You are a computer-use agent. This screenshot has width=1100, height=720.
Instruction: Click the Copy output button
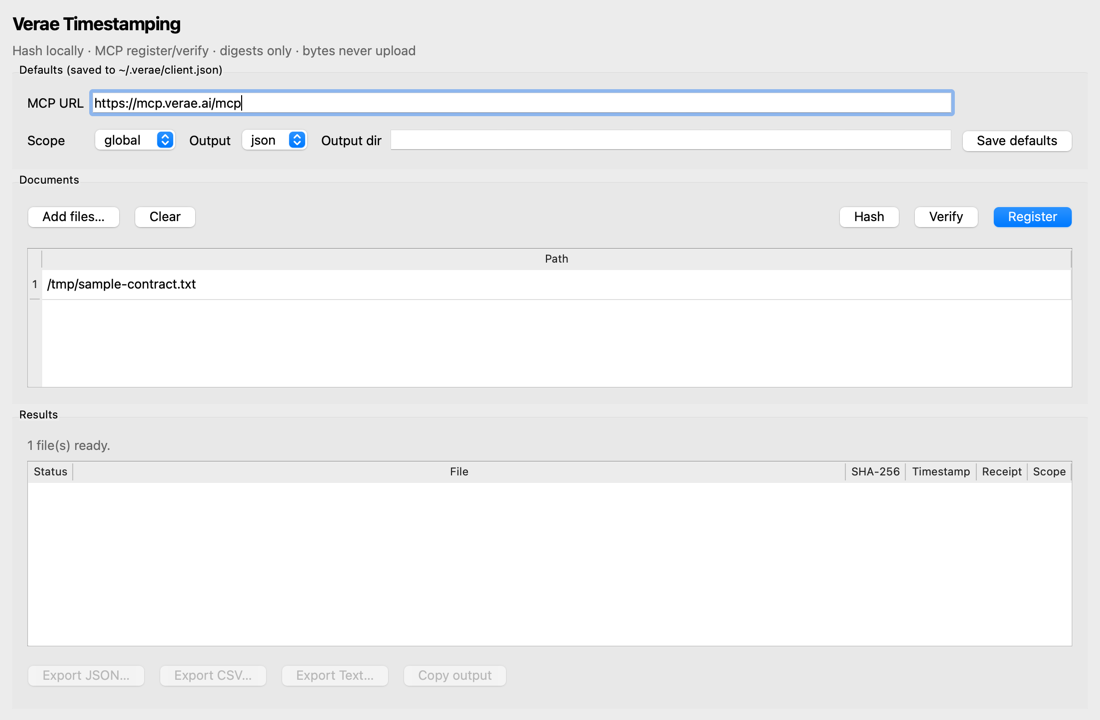(455, 676)
